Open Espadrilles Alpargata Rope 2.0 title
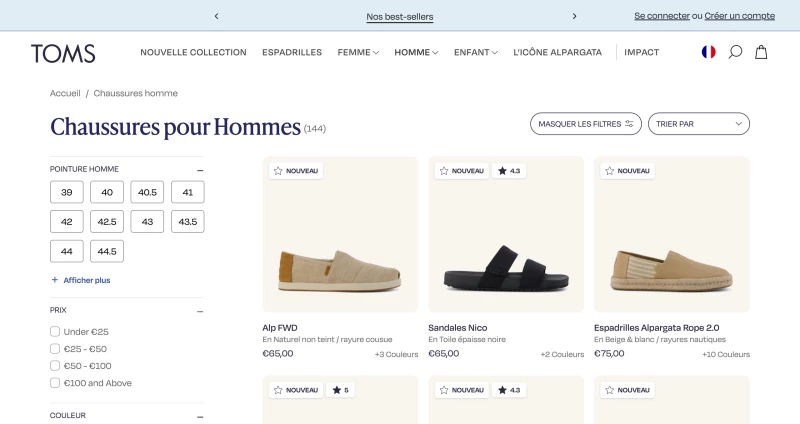The image size is (800, 424). tap(657, 328)
